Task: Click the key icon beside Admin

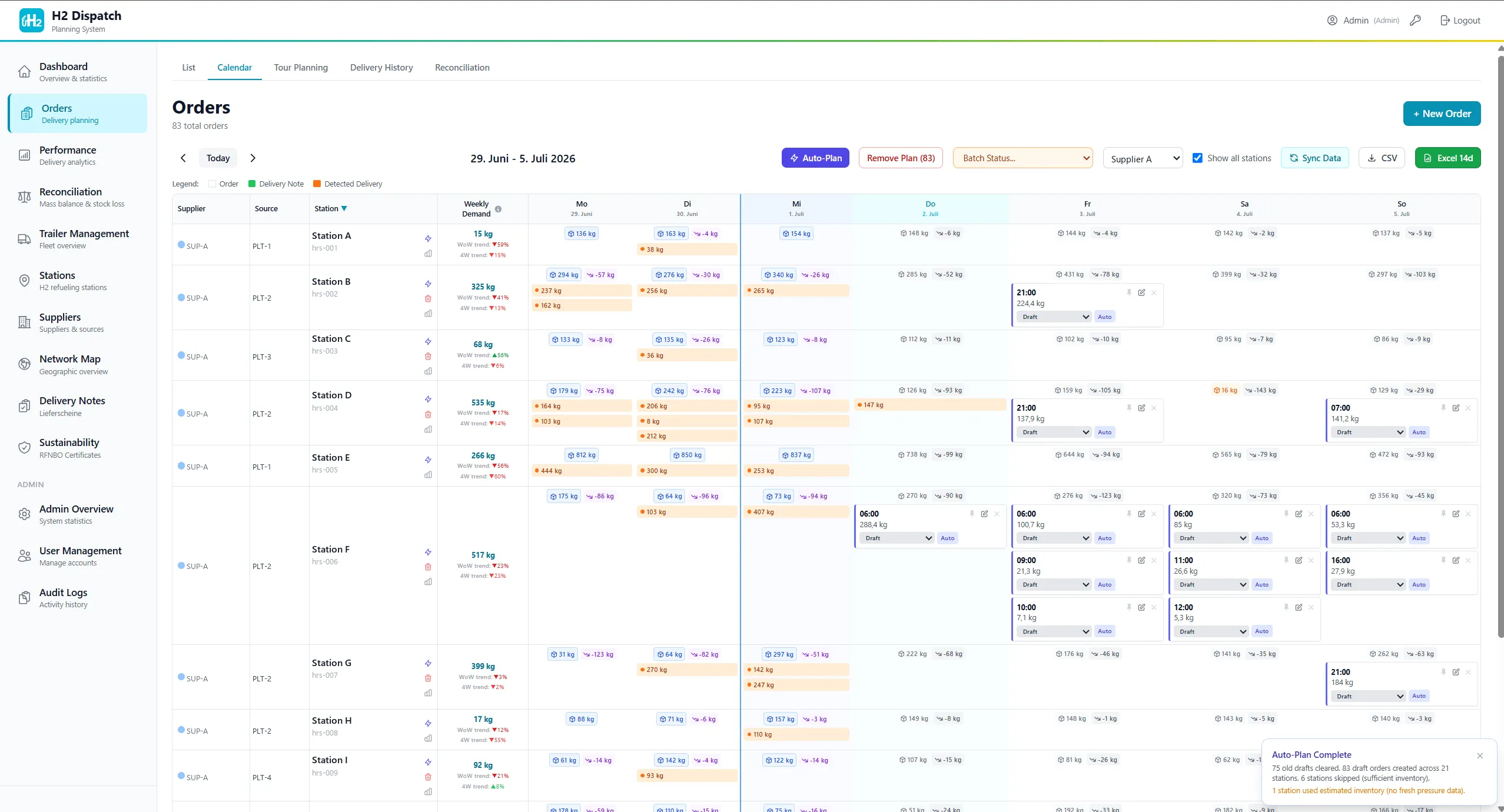Action: [x=1416, y=20]
